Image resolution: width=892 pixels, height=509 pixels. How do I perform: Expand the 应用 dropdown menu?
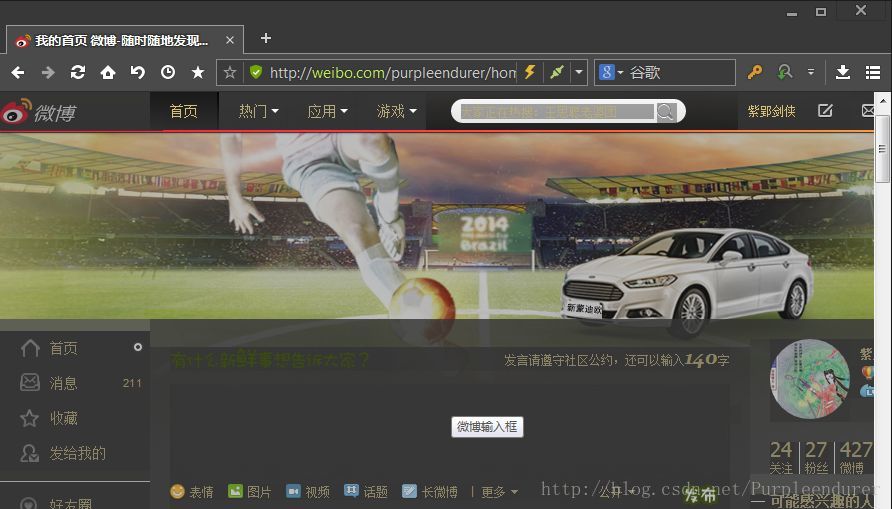point(327,111)
